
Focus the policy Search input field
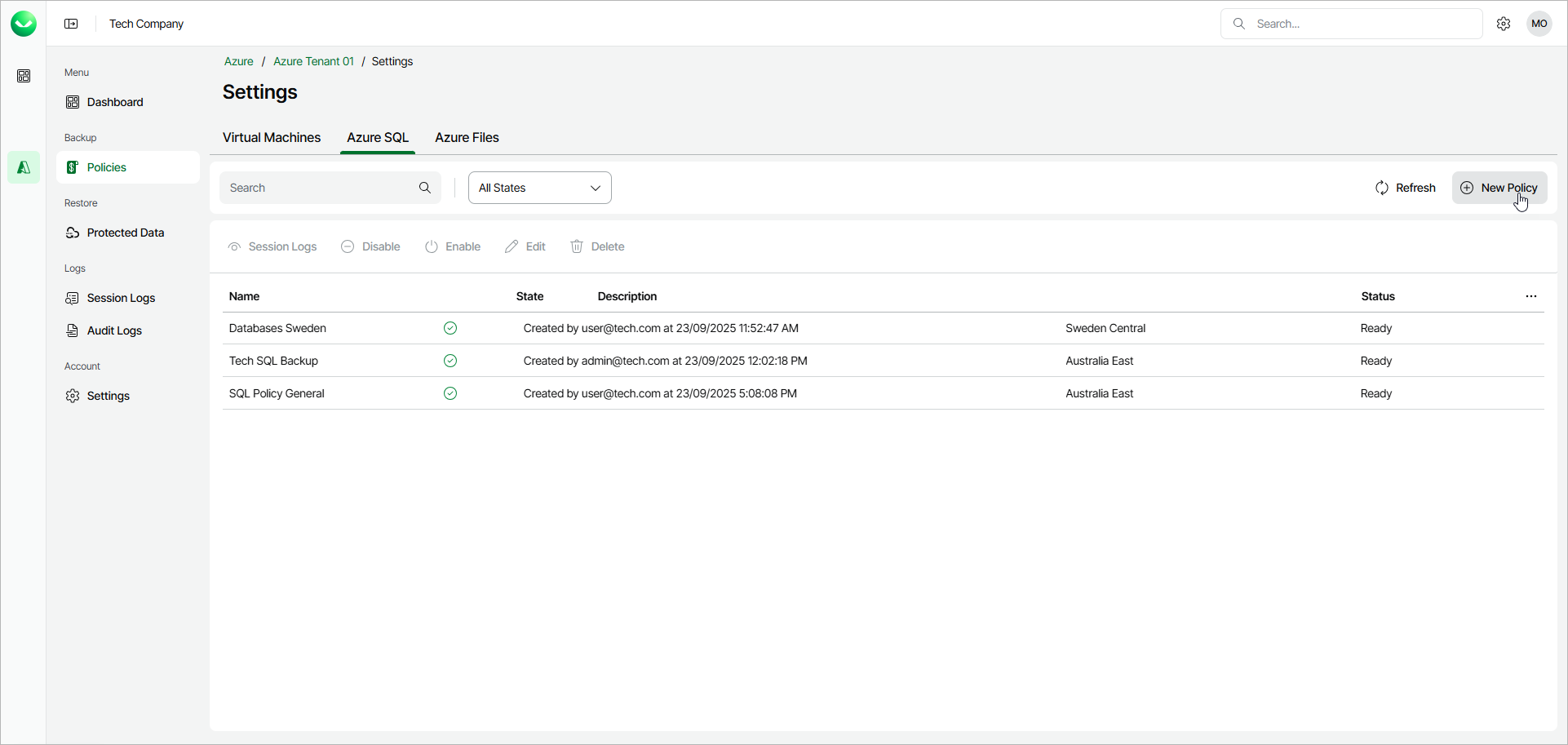tap(321, 188)
